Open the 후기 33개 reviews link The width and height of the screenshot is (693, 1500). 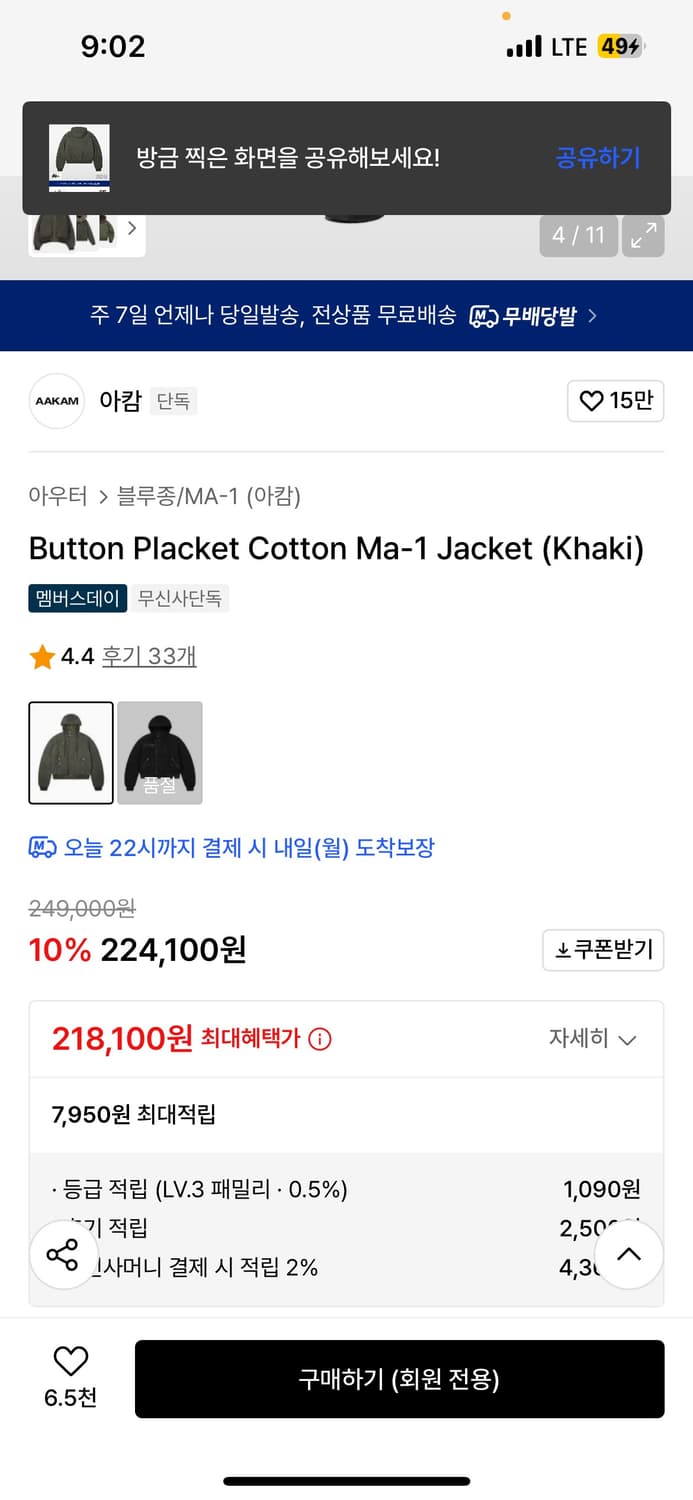pyautogui.click(x=148, y=657)
